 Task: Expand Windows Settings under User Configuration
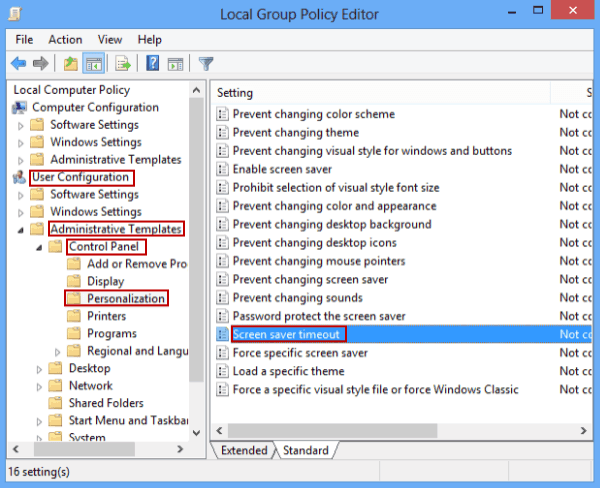(21, 212)
